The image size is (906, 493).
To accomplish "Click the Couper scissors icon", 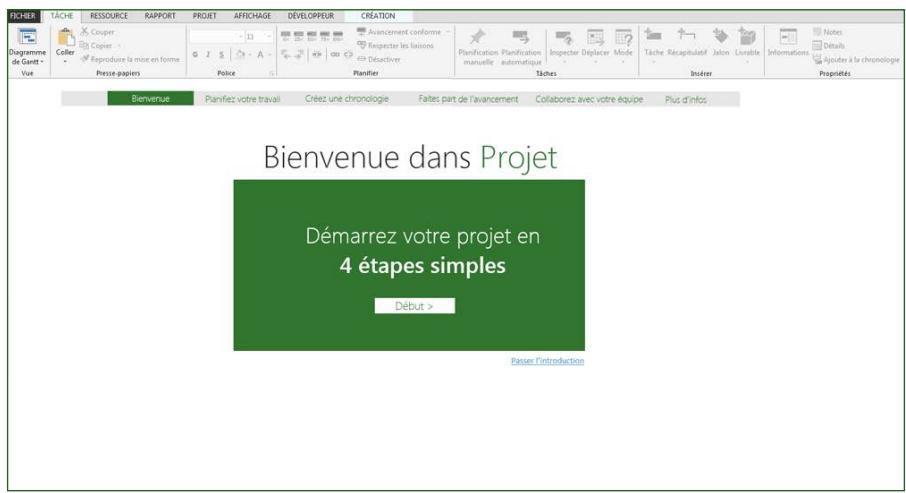I will point(84,31).
